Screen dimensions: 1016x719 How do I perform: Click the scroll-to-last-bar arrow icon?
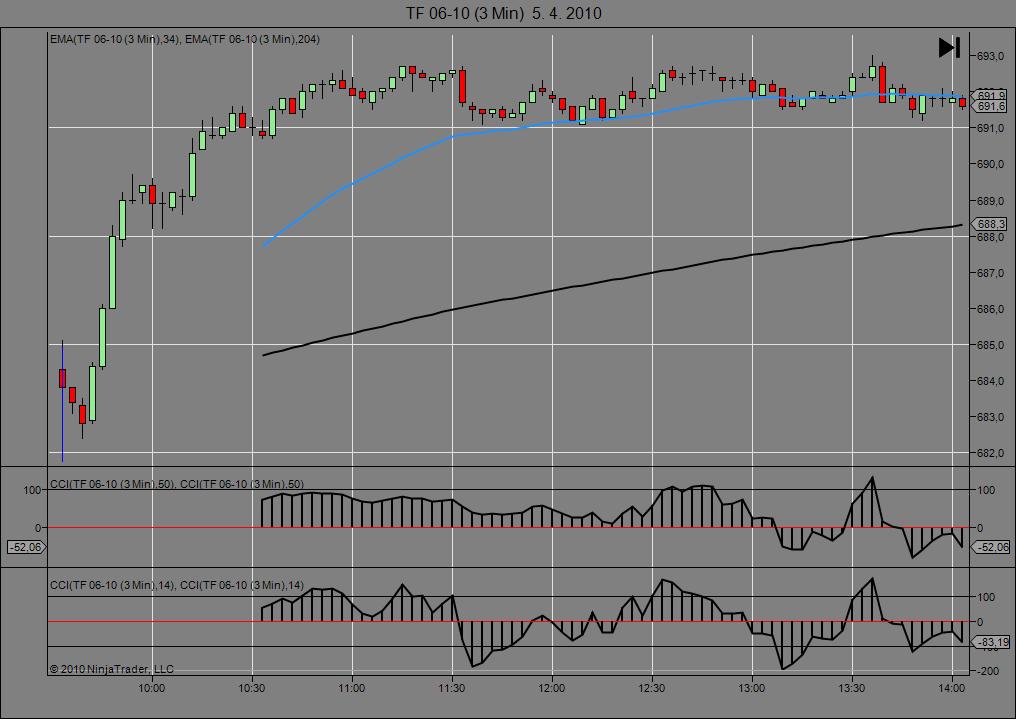tap(949, 47)
